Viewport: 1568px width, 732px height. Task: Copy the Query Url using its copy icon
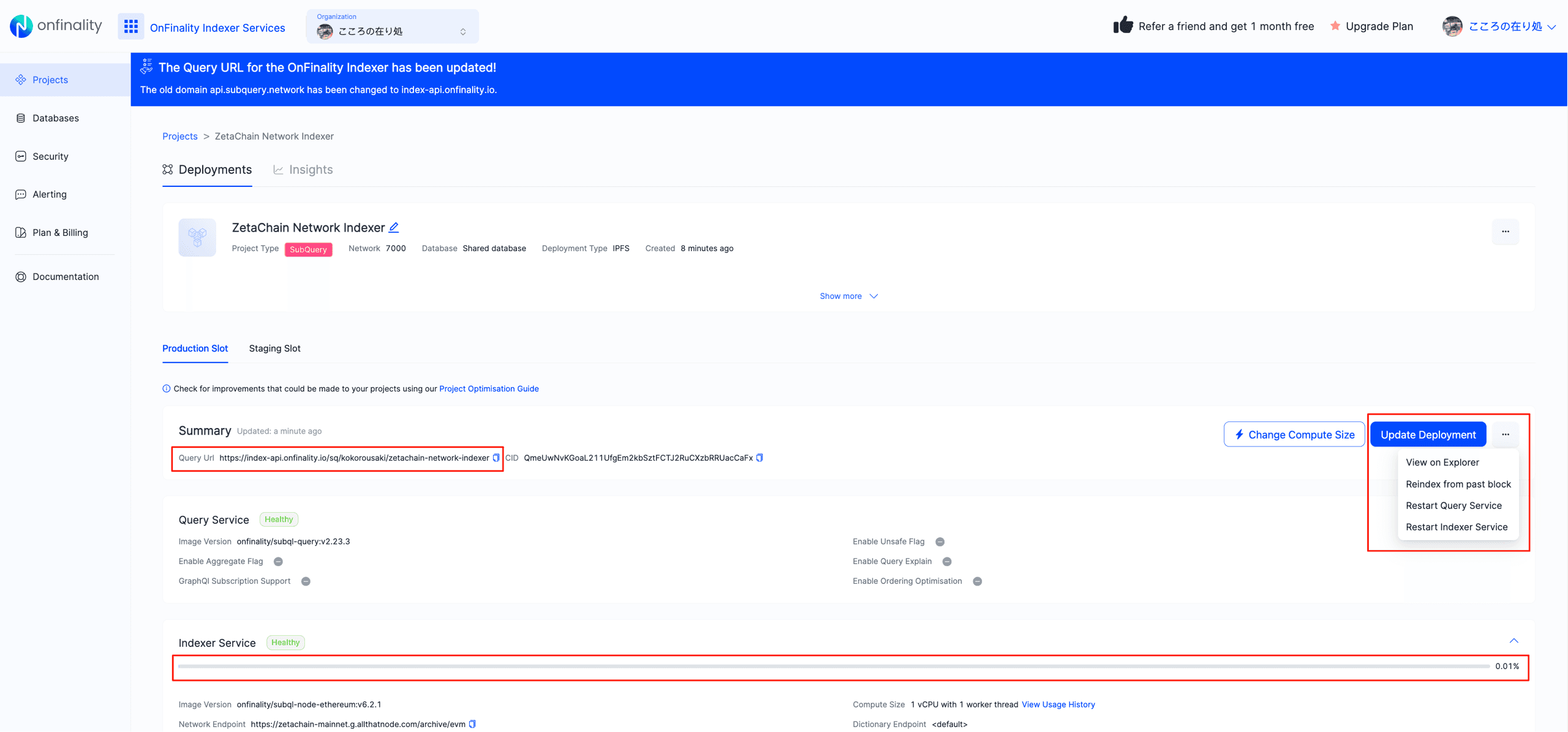click(496, 458)
